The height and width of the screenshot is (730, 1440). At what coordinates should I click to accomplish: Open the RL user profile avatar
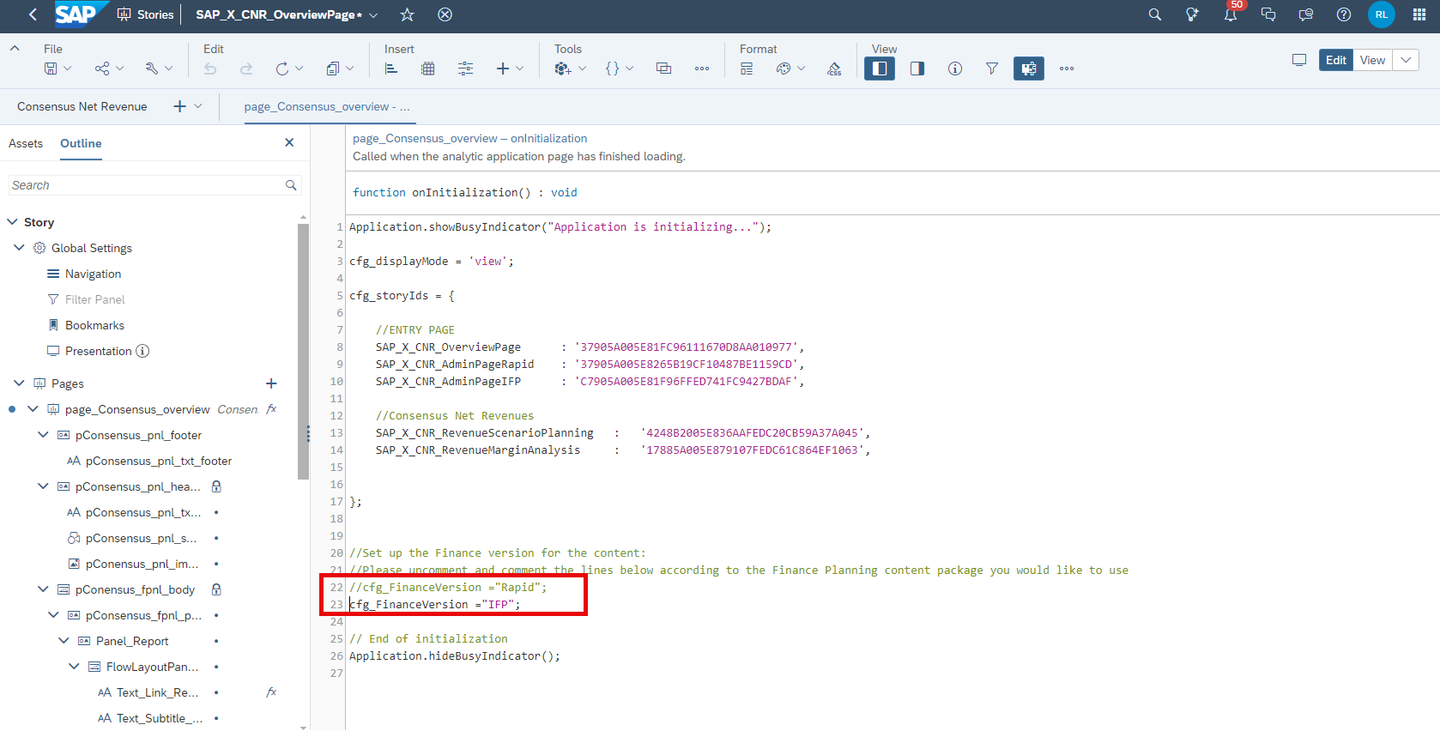point(1382,15)
